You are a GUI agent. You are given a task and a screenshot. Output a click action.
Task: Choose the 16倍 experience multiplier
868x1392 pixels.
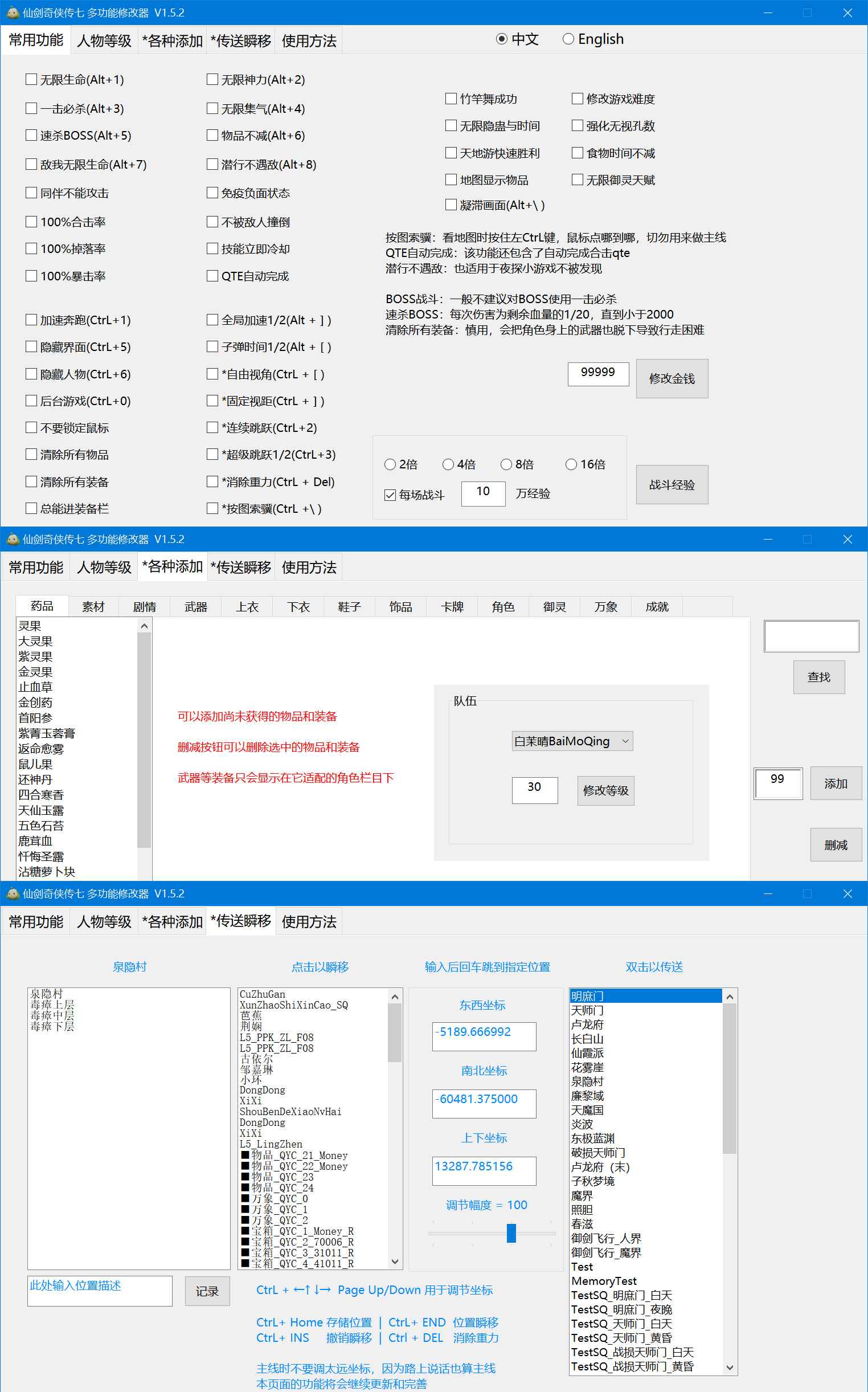(x=571, y=464)
